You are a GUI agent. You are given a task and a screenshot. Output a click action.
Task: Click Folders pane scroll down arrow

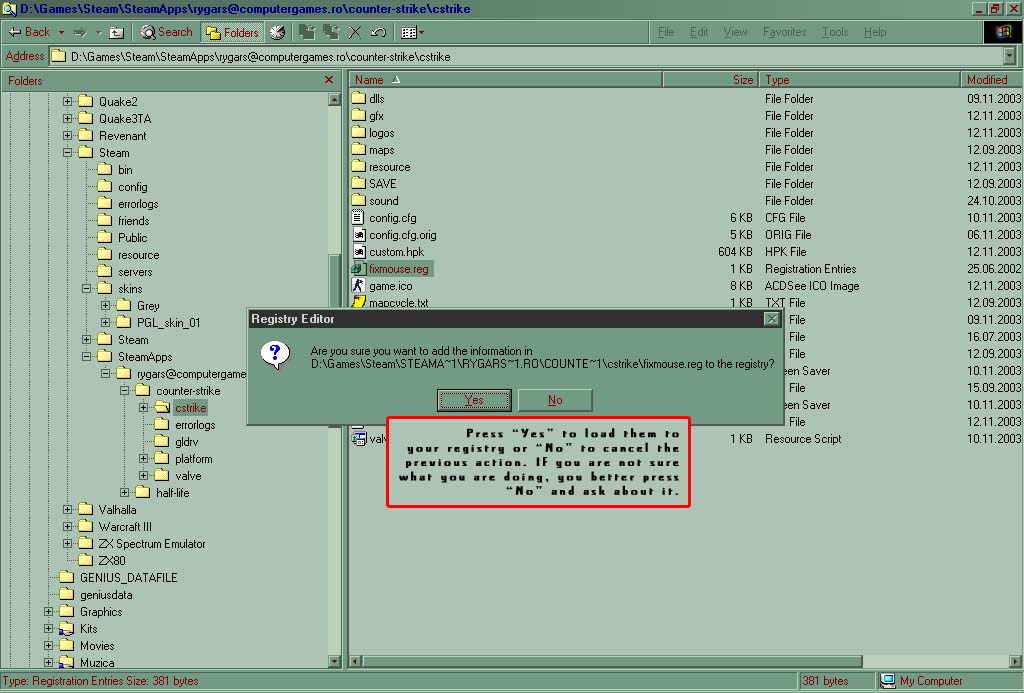pos(334,661)
